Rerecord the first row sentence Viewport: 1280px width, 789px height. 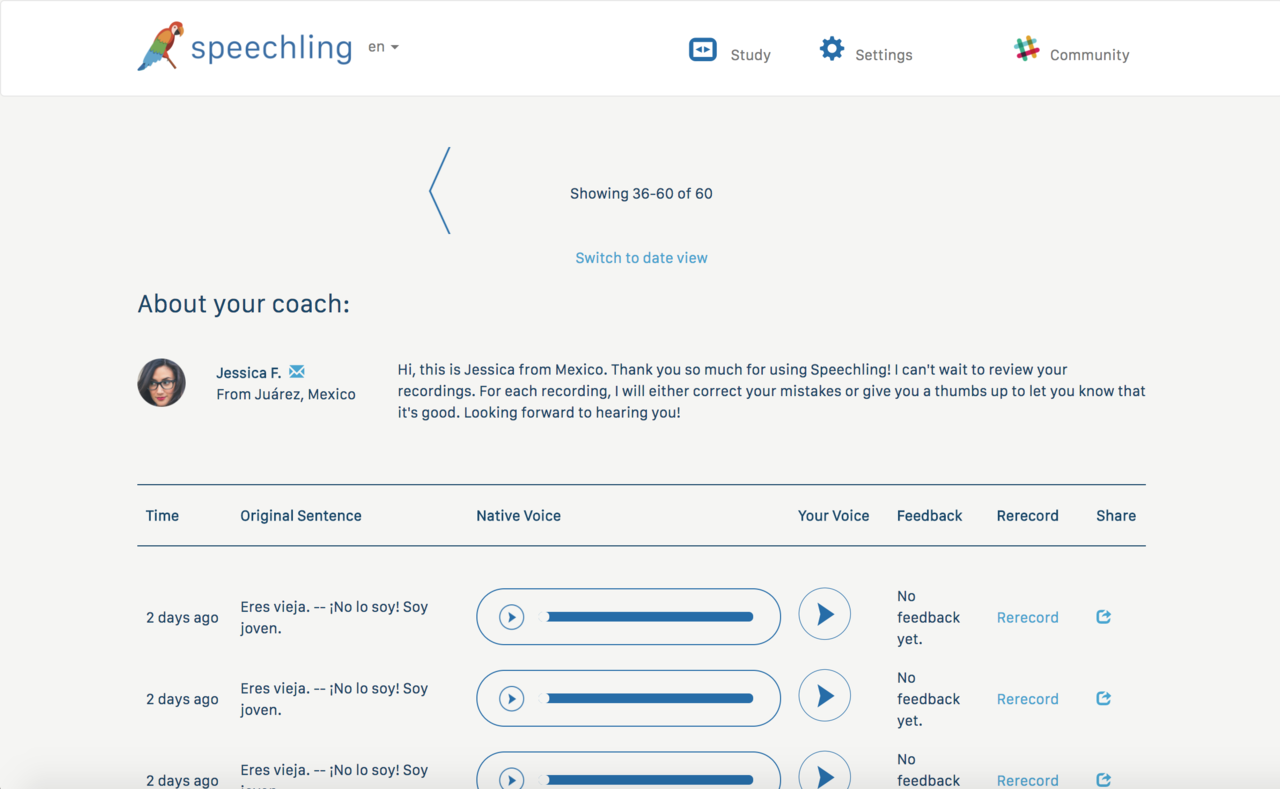[1027, 618]
